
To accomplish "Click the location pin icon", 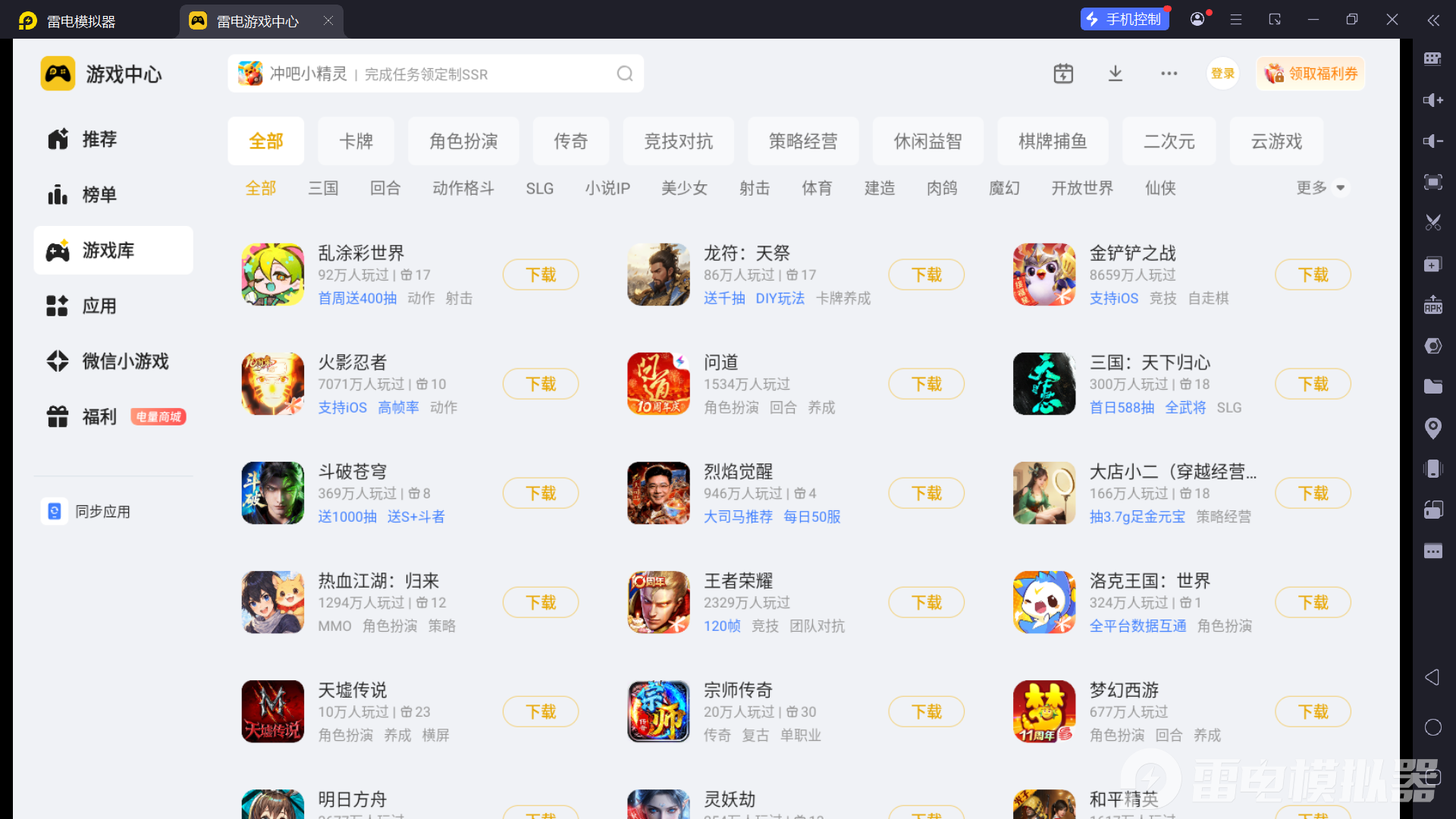I will [1432, 428].
